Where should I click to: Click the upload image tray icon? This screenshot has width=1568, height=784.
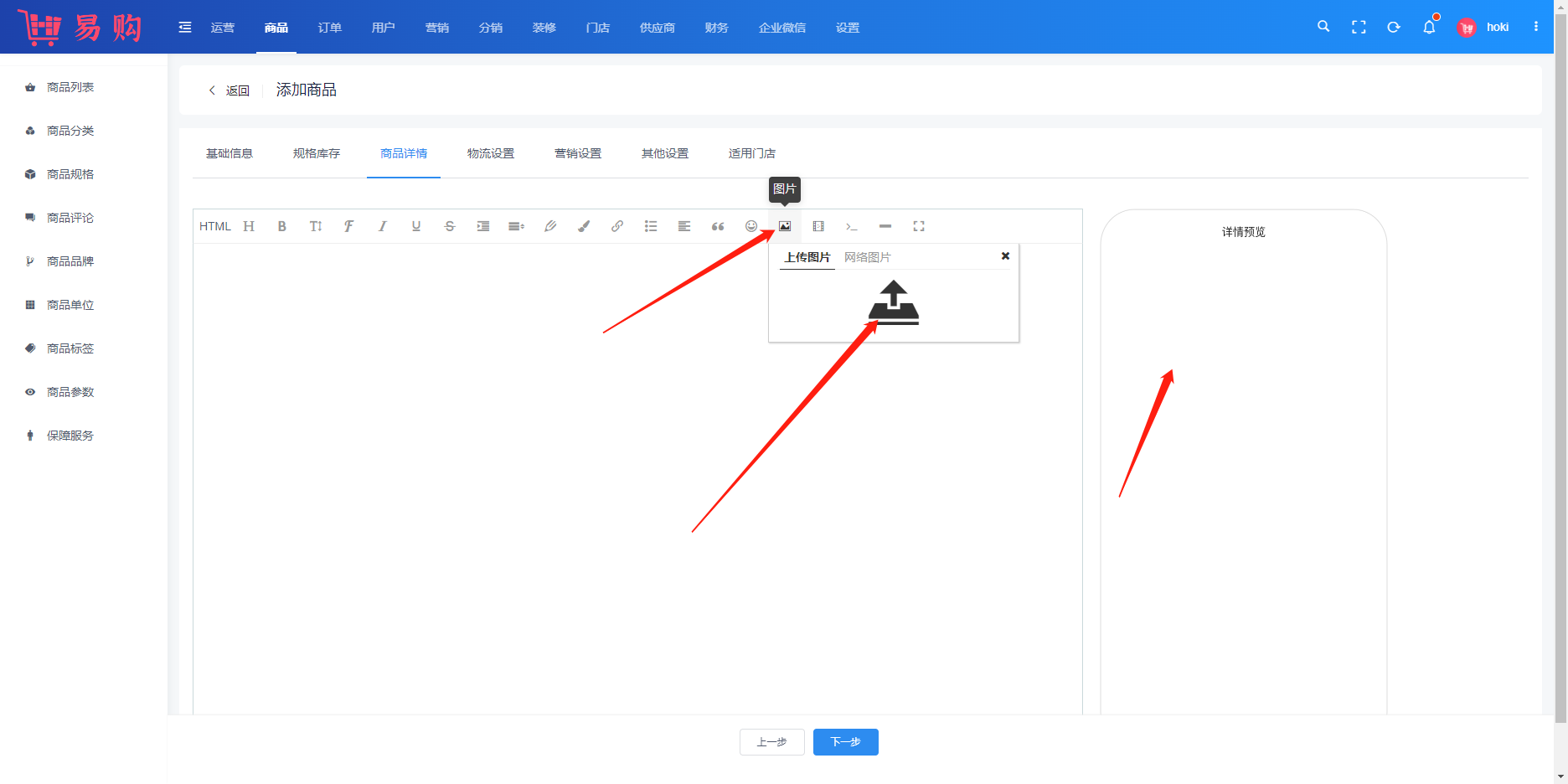pos(893,302)
